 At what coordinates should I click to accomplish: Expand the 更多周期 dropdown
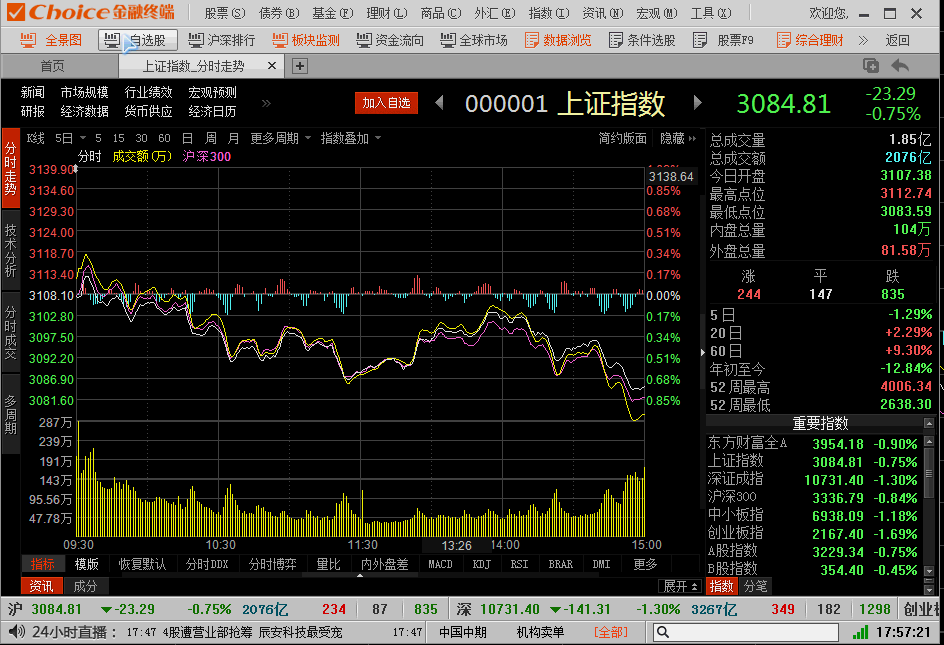(x=280, y=138)
